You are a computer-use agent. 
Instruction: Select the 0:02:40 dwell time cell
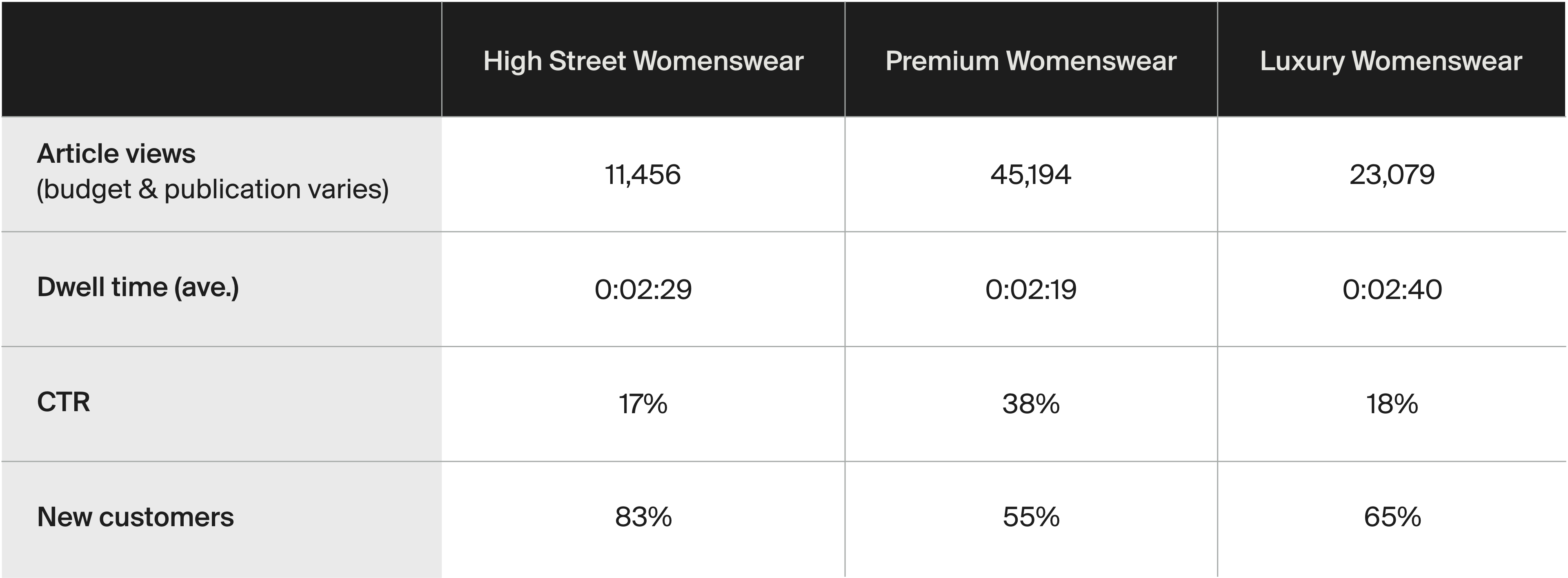(1392, 290)
